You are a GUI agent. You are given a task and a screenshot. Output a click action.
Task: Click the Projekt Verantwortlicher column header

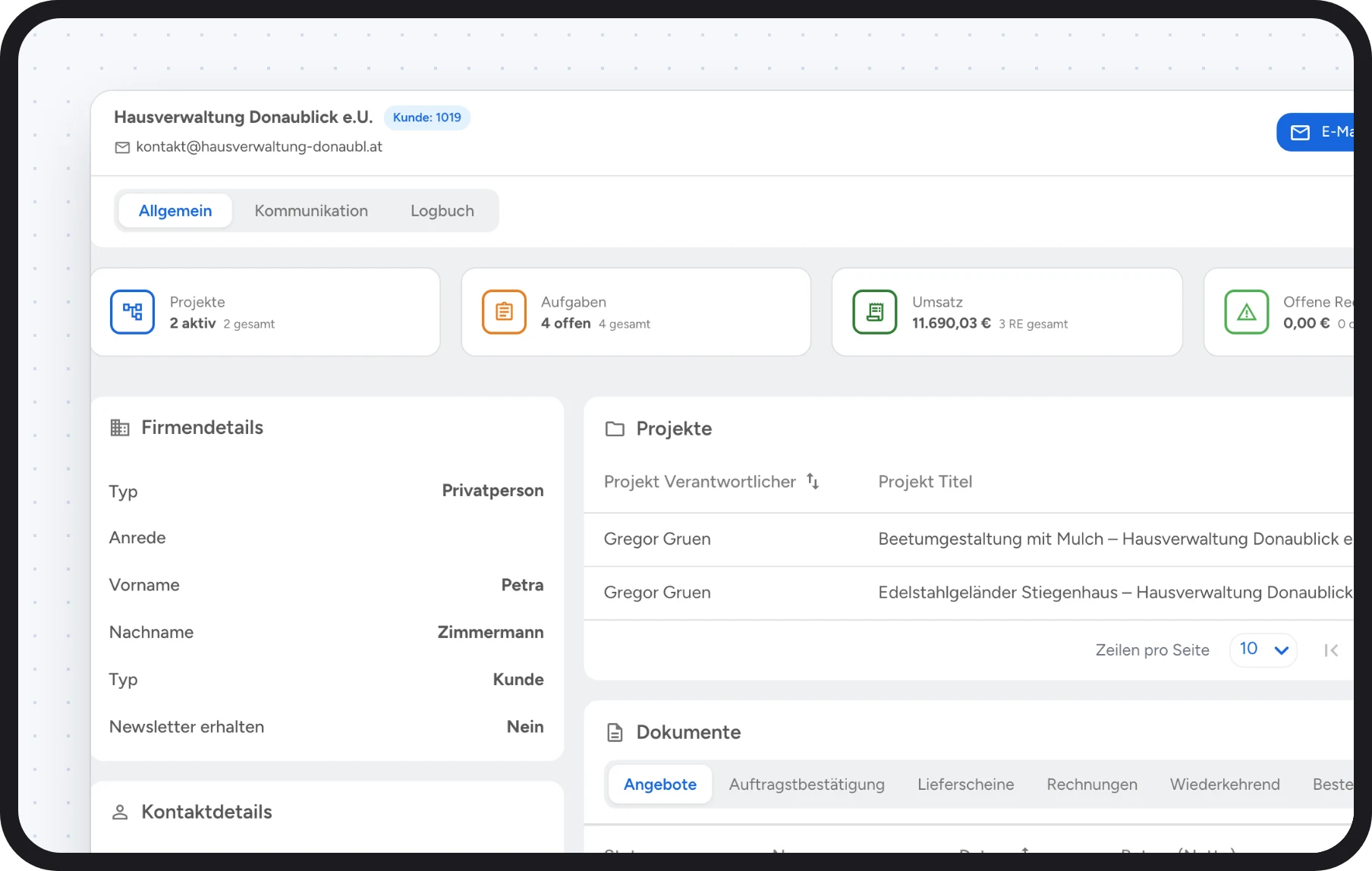(700, 482)
